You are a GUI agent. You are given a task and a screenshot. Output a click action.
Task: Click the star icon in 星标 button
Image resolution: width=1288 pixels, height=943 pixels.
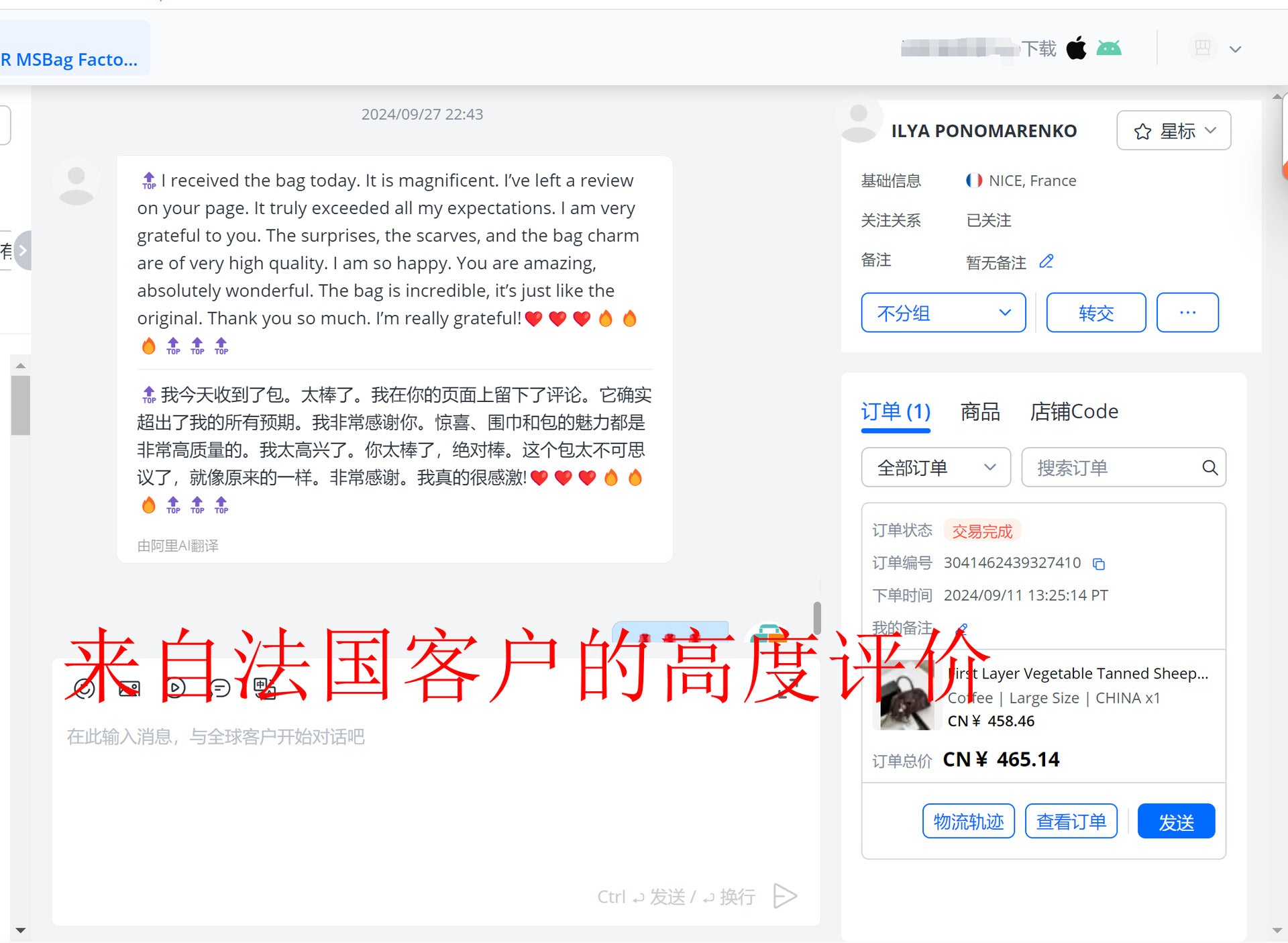(x=1143, y=131)
